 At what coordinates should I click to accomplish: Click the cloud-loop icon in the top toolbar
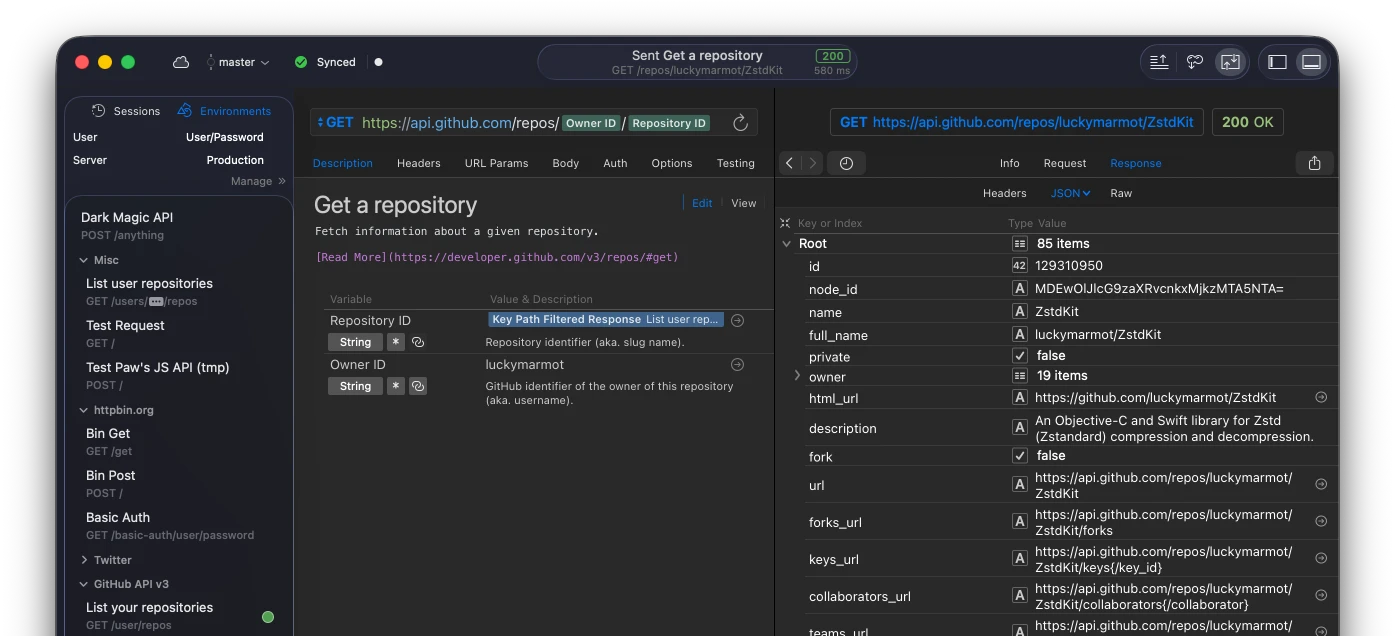pos(1195,62)
